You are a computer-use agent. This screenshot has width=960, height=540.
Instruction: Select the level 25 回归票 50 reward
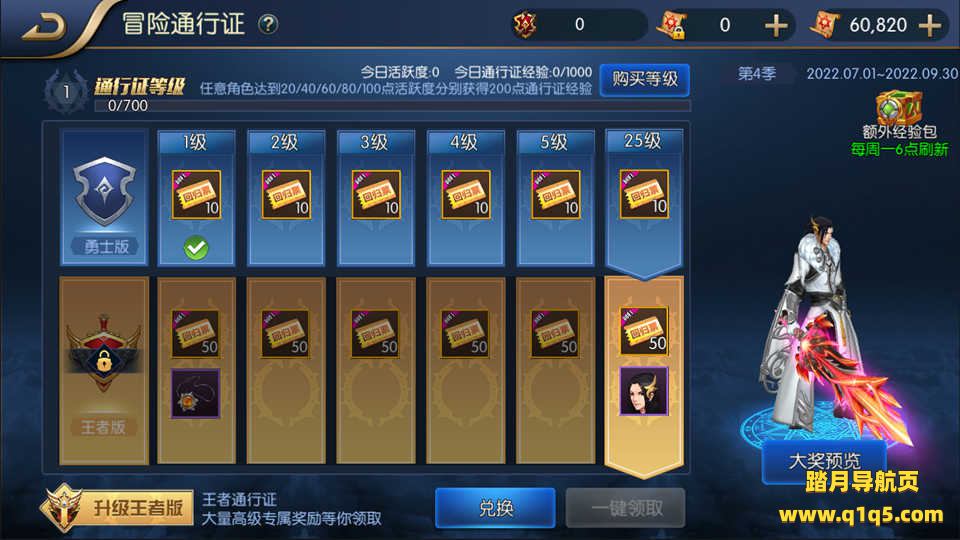[x=643, y=331]
